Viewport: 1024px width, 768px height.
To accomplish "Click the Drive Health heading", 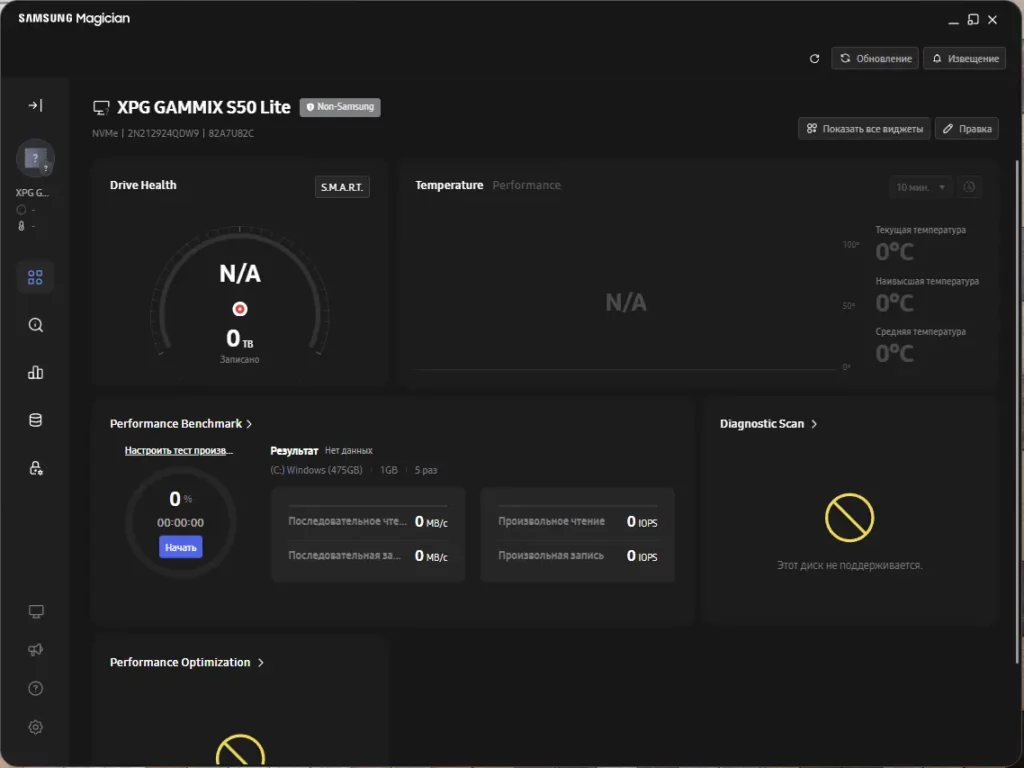I will coord(143,185).
